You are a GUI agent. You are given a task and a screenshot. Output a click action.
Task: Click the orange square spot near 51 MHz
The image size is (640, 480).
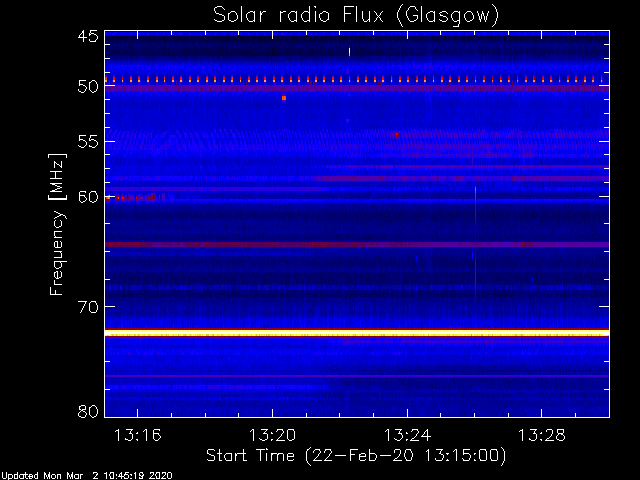pyautogui.click(x=284, y=98)
